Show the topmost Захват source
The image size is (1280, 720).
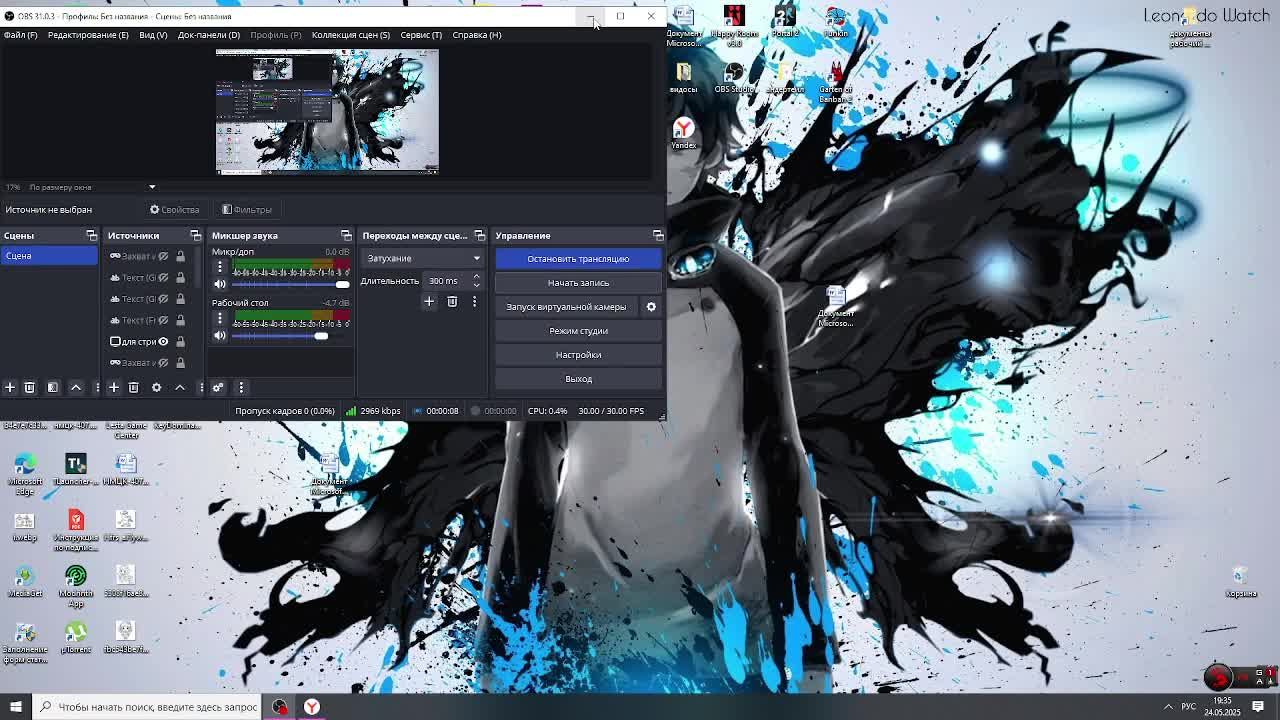tap(163, 256)
